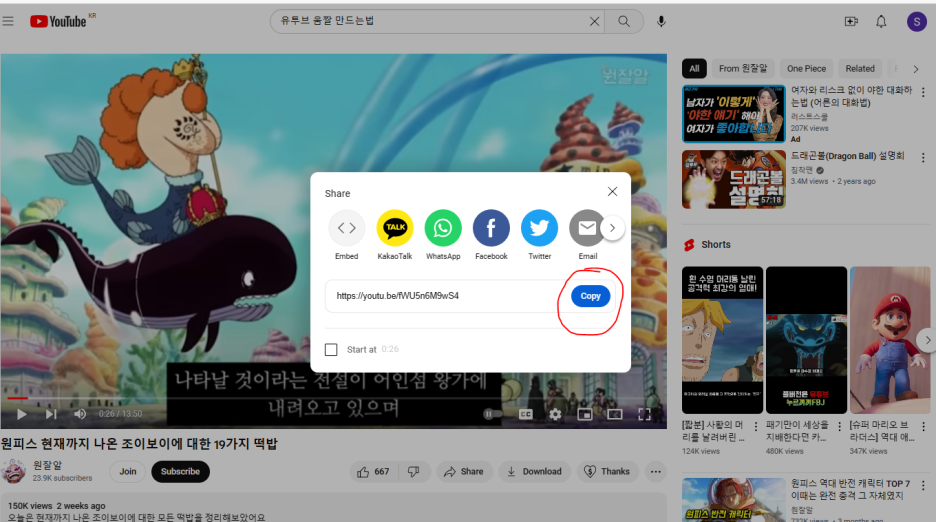This screenshot has height=522, width=936.
Task: Copy the video link
Action: tap(590, 296)
